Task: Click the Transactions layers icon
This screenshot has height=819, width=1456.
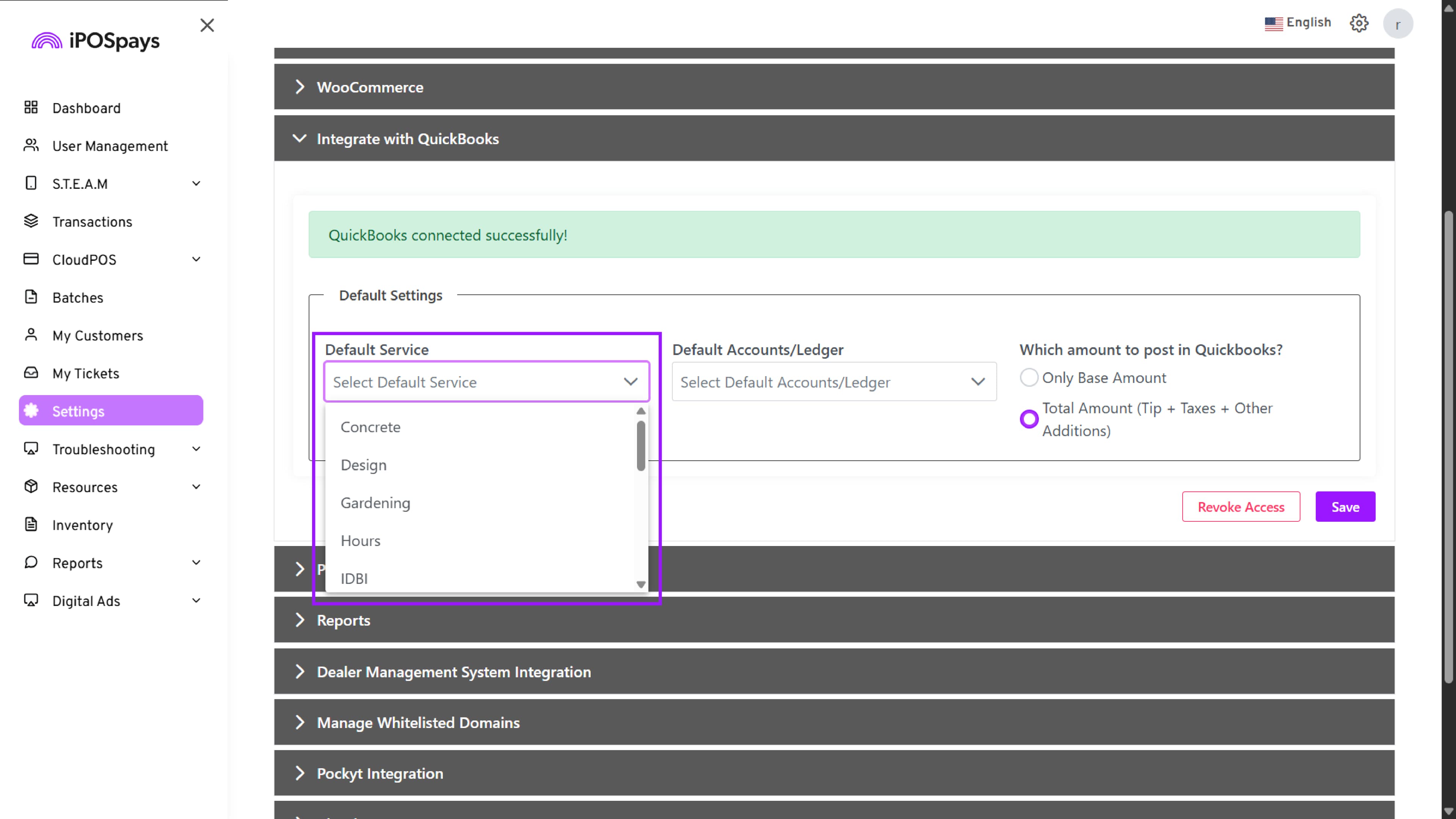Action: click(x=31, y=221)
